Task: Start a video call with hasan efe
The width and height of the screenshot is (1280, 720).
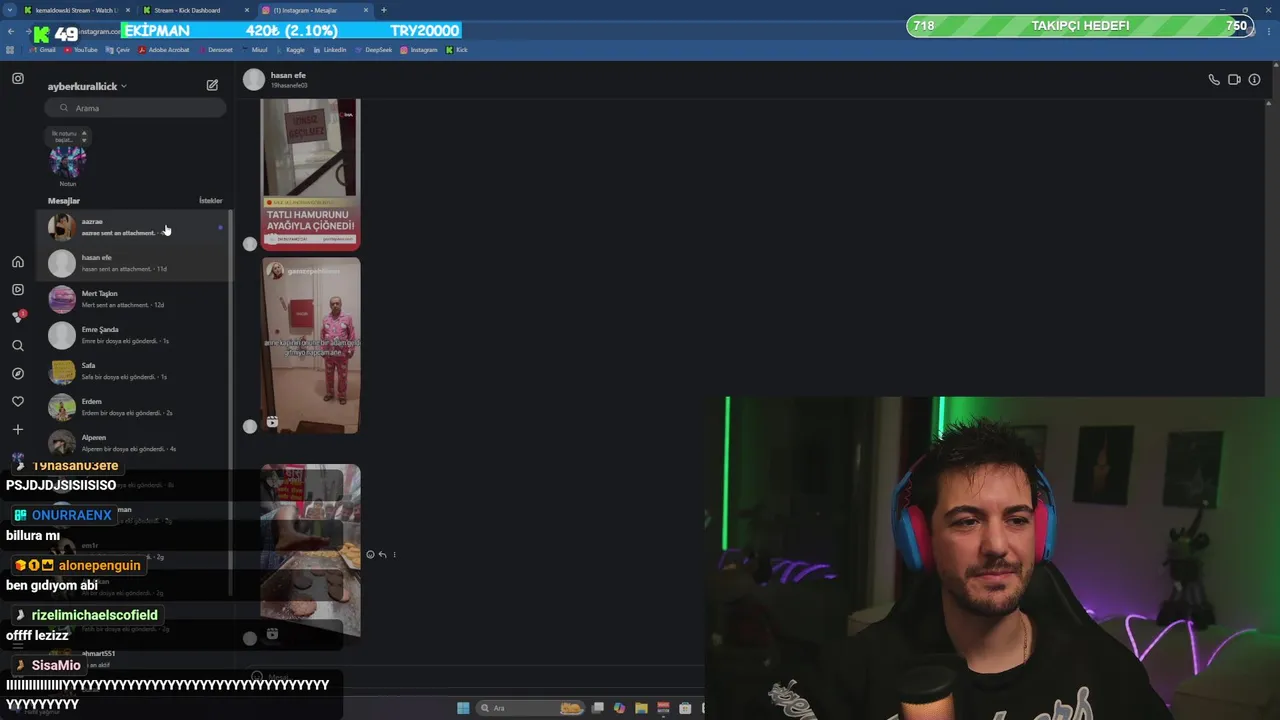Action: tap(1234, 80)
